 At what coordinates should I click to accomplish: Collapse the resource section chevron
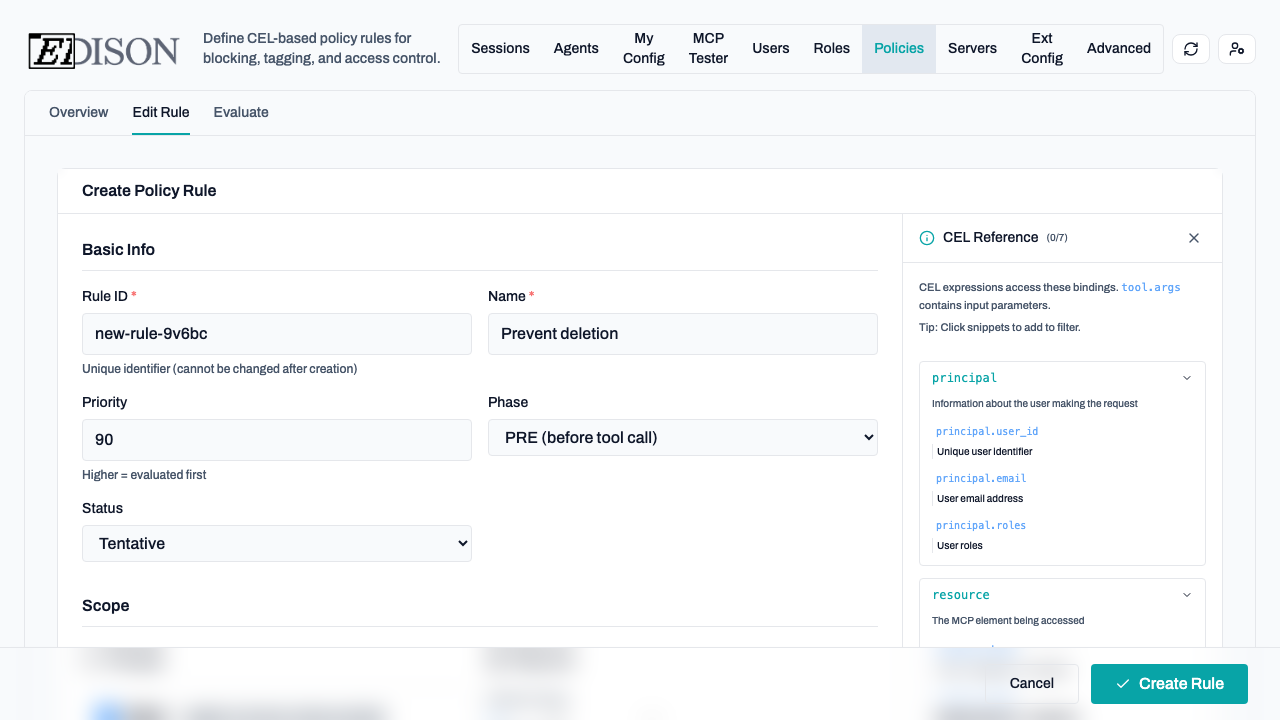point(1186,595)
